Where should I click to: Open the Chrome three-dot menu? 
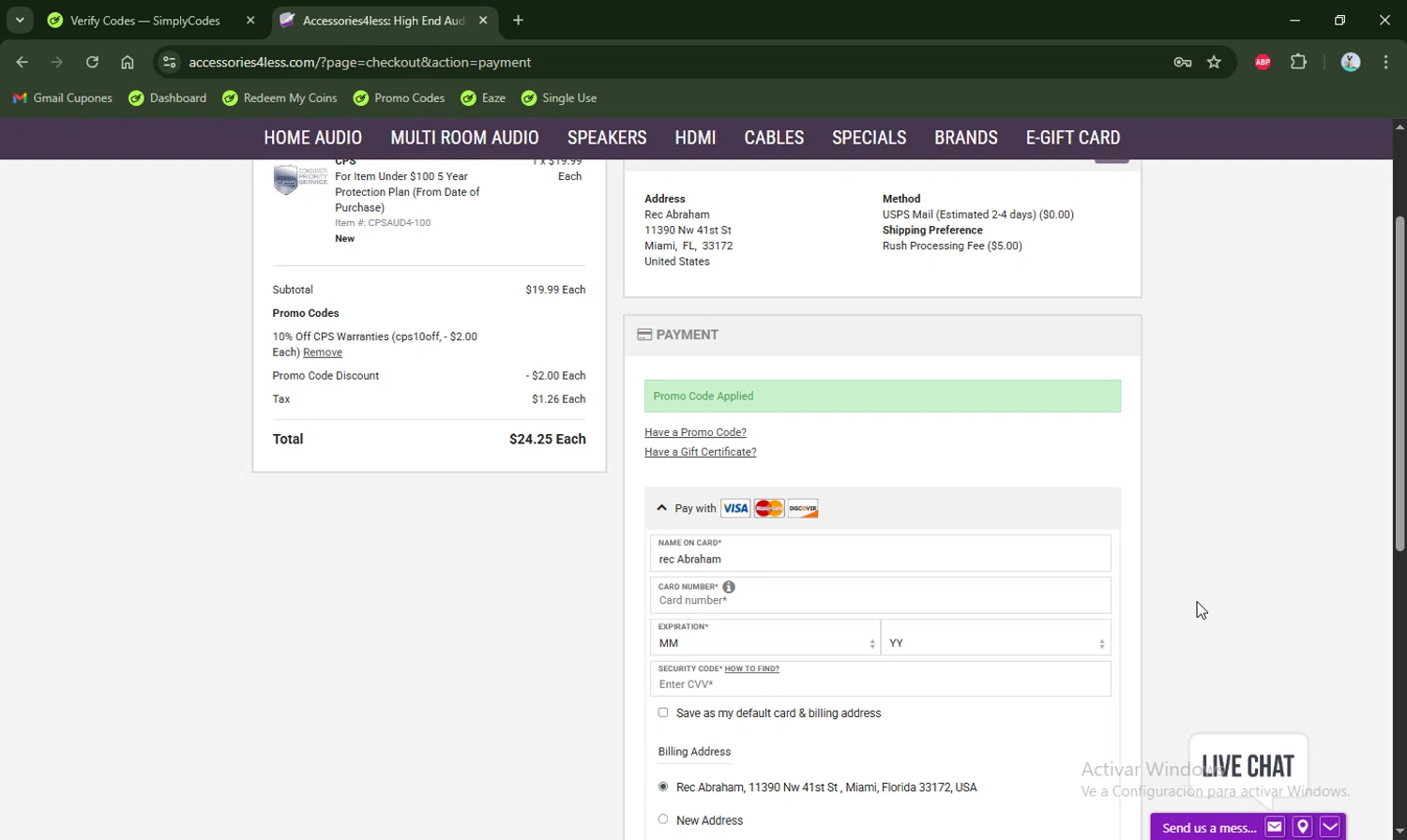point(1386,62)
